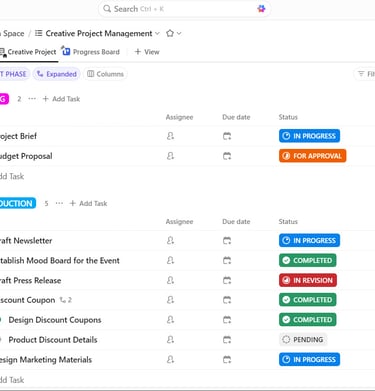Set due date for Draft Newsletter
The image size is (375, 391).
point(227,241)
